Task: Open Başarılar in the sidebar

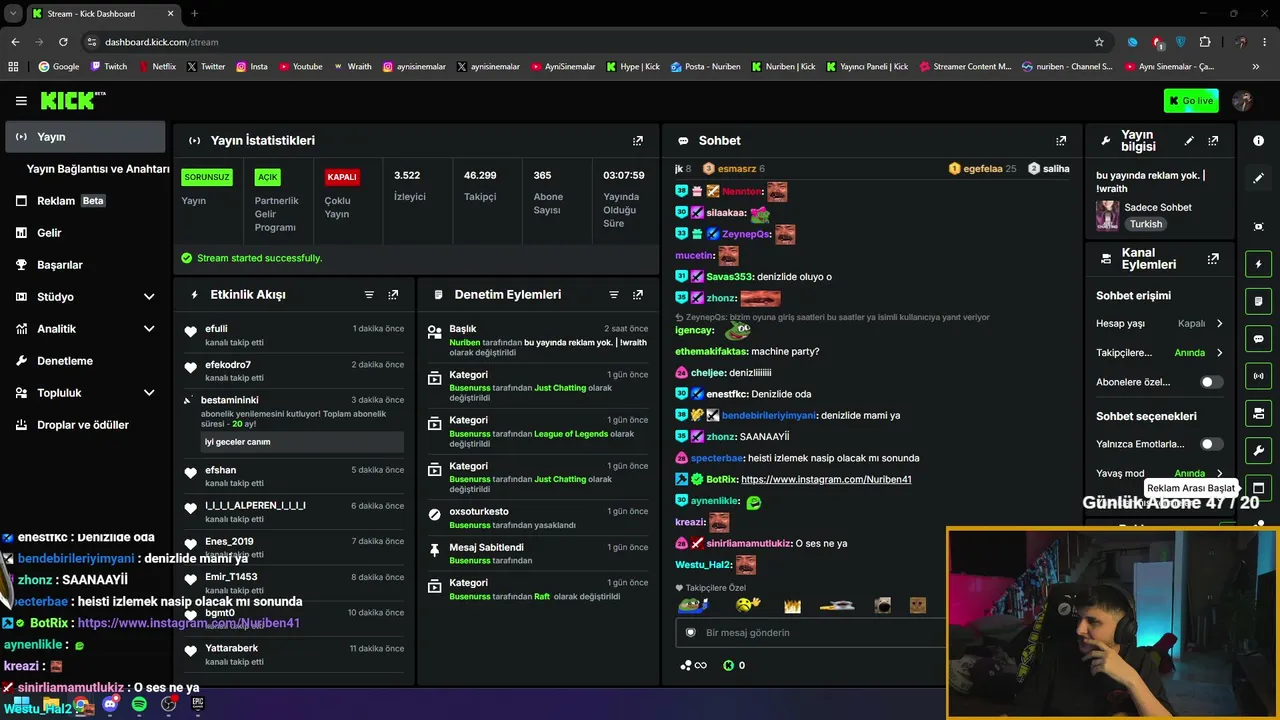Action: pos(85,265)
